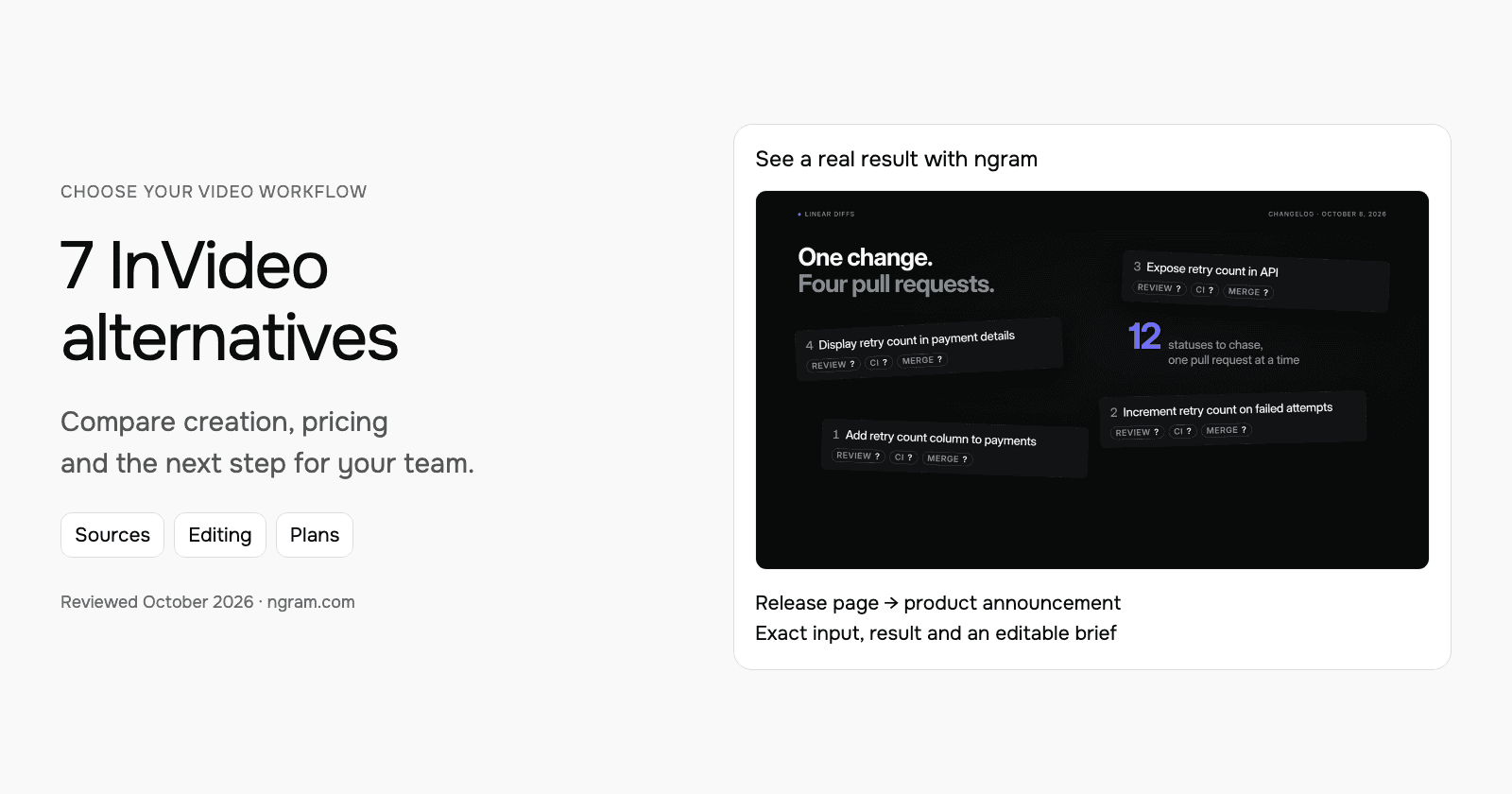Click "Add retry count column to payments" title
Viewport: 1512px width, 794px height.
[x=941, y=438]
